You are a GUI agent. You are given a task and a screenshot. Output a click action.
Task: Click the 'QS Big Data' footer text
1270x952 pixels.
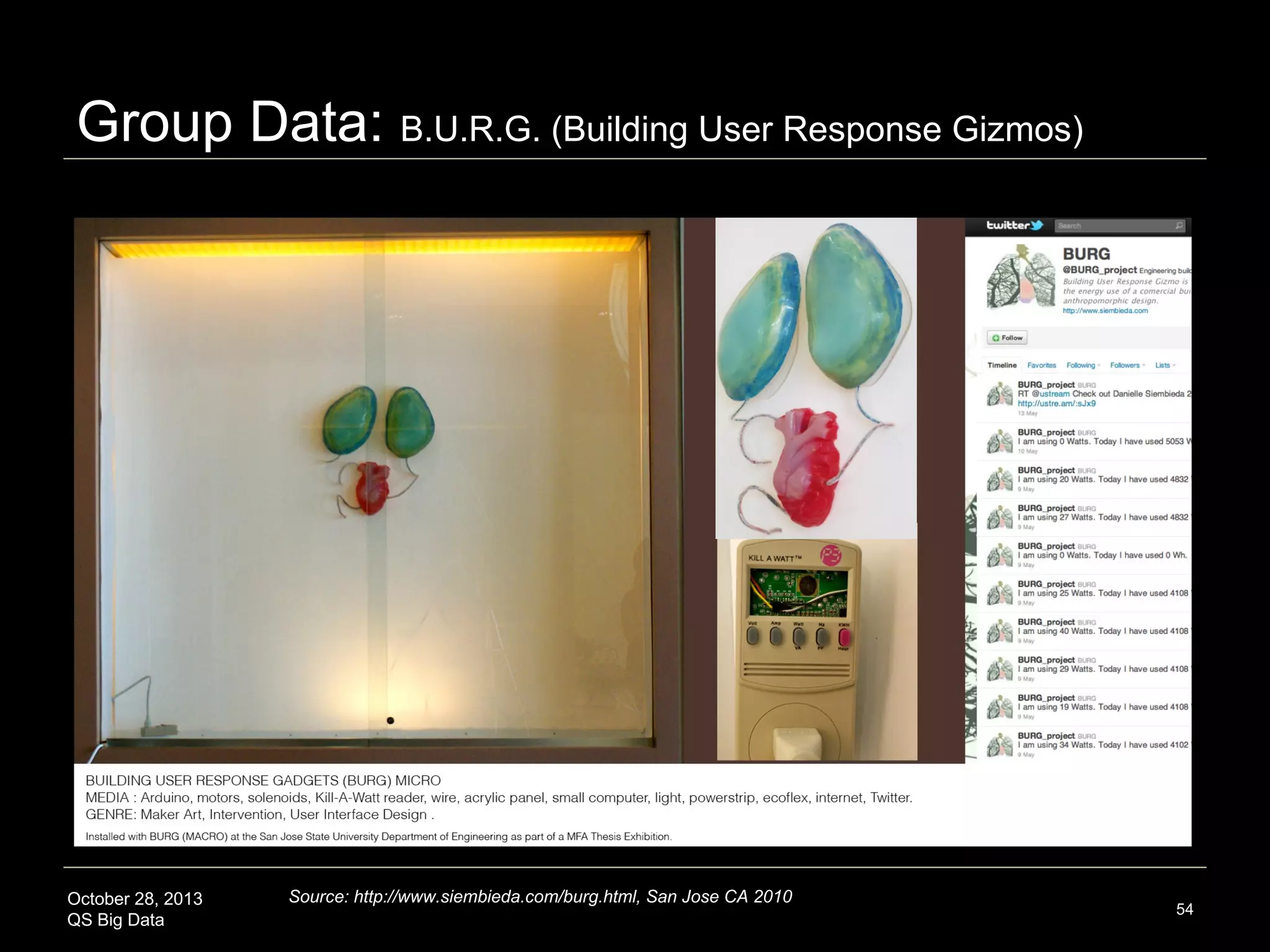(115, 920)
